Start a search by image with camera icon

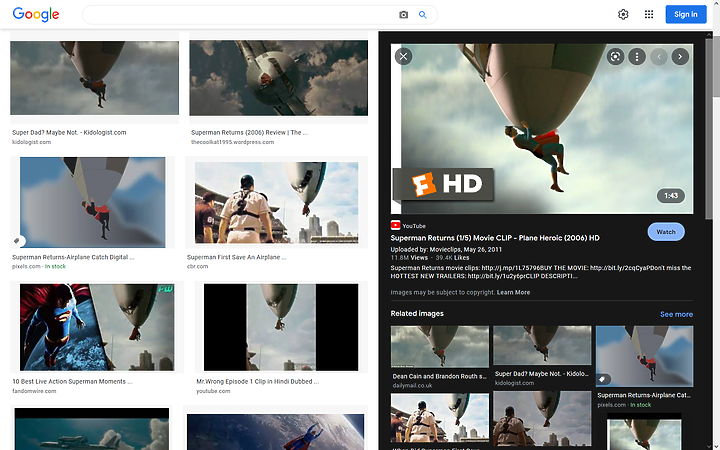point(403,15)
